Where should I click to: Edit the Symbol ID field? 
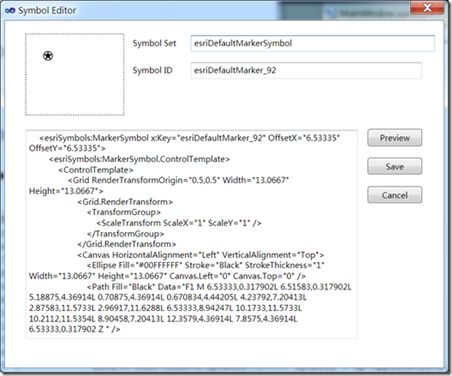(306, 70)
